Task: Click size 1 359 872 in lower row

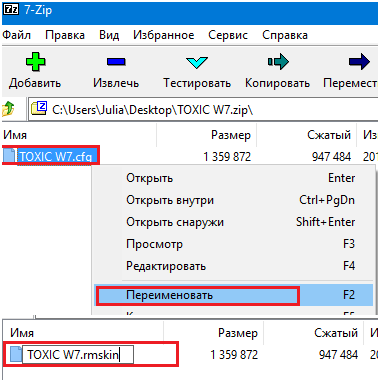Action: pos(234,355)
